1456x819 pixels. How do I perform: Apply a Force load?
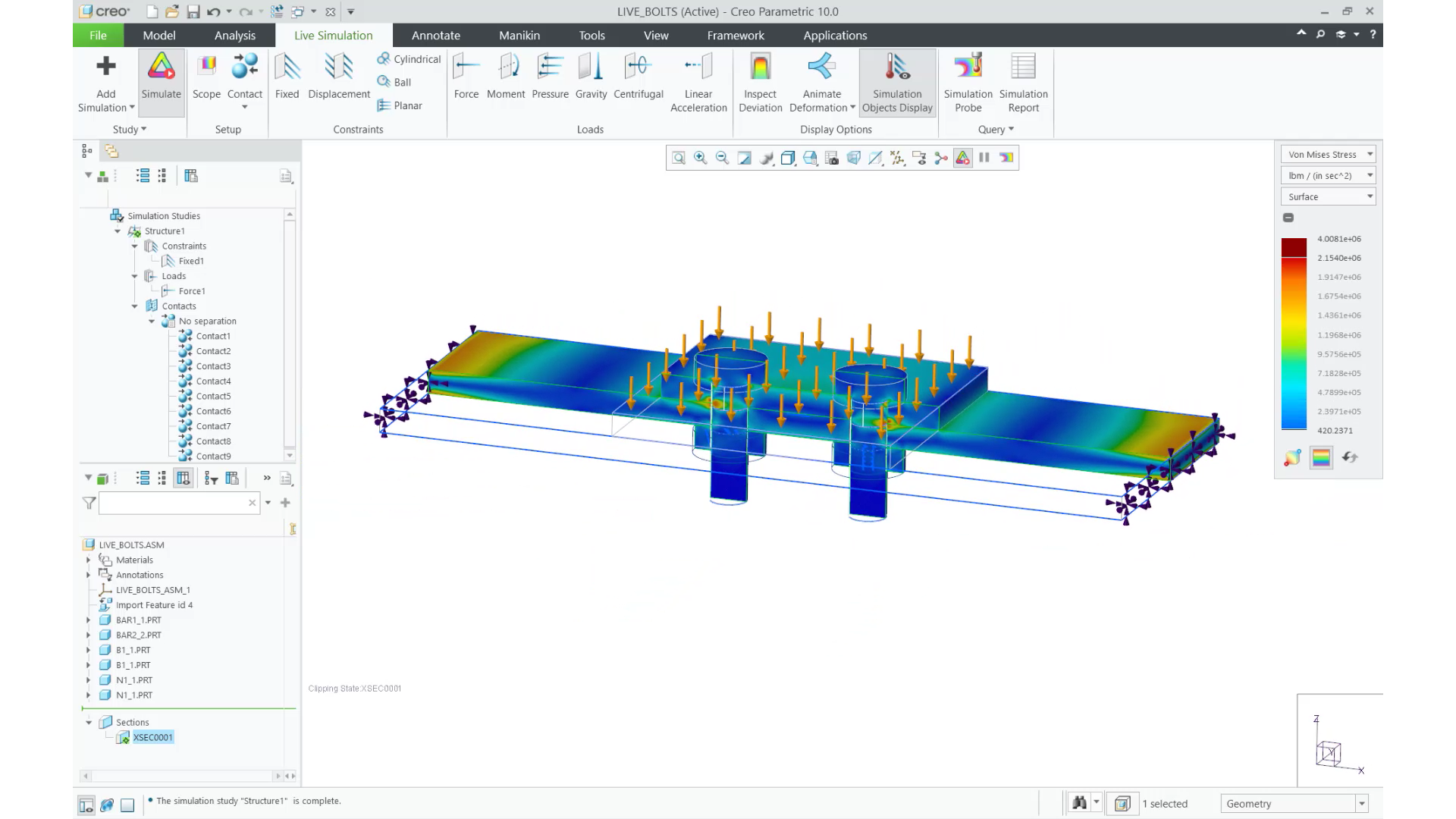[x=466, y=77]
